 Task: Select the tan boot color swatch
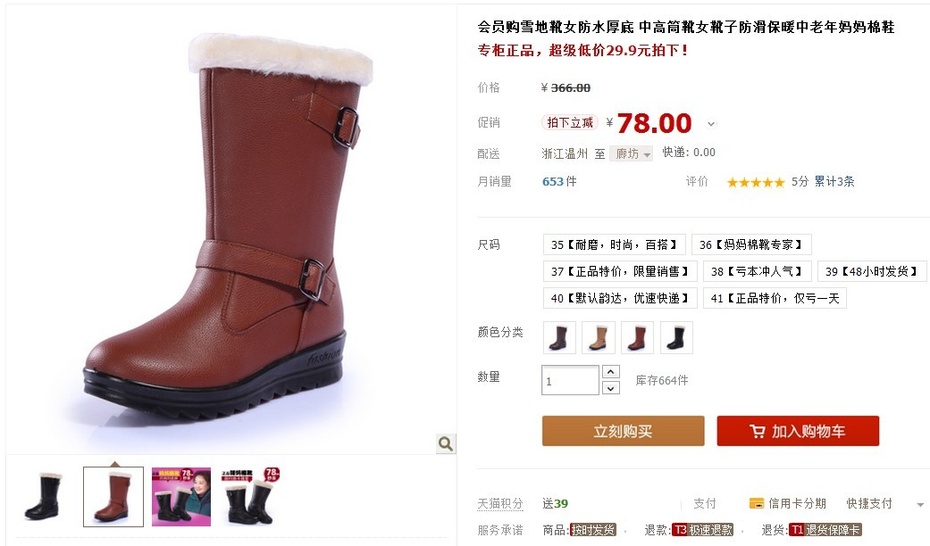pos(598,337)
